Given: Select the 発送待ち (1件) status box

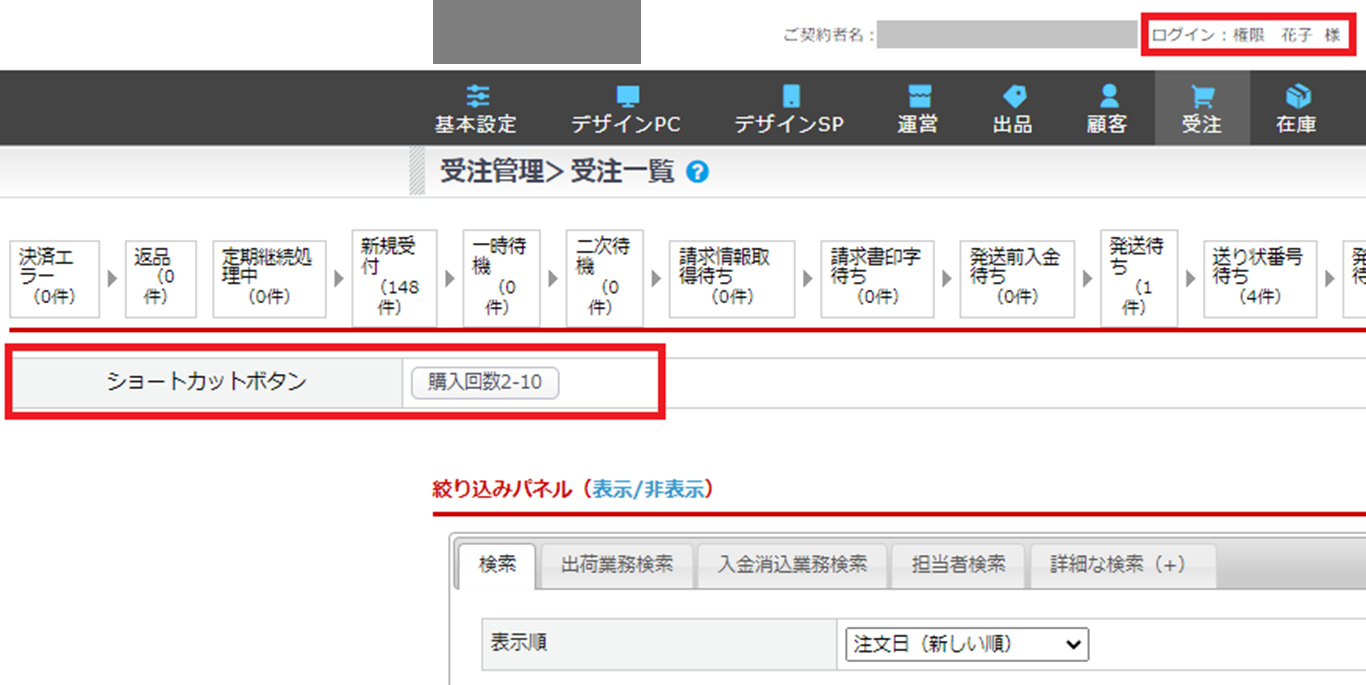Looking at the screenshot, I should [1139, 278].
